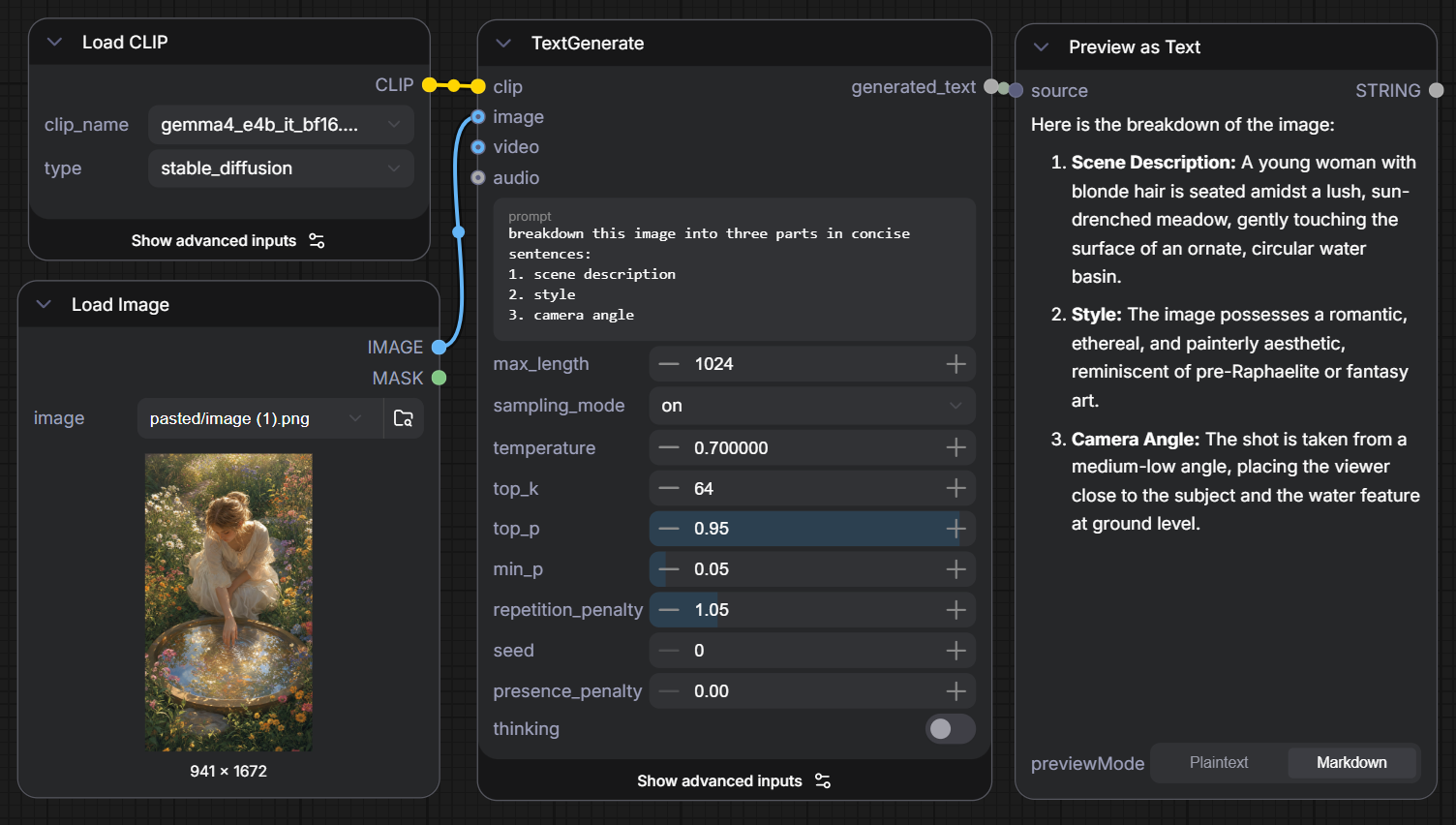Open the image file dropdown
1456x825 pixels.
pos(259,418)
